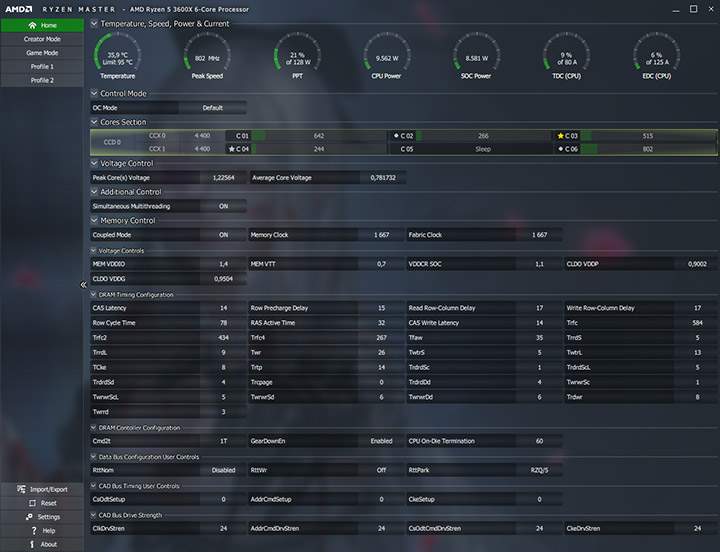Toggle Coupled Mode ON value
Image resolution: width=720 pixels, height=552 pixels.
224,235
